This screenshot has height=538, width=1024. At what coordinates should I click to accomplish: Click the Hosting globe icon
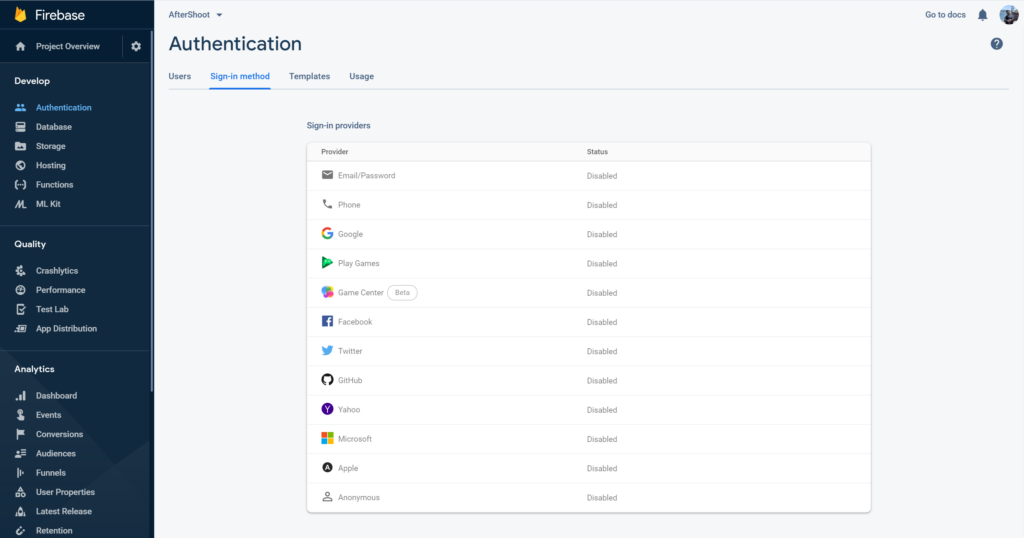click(20, 165)
